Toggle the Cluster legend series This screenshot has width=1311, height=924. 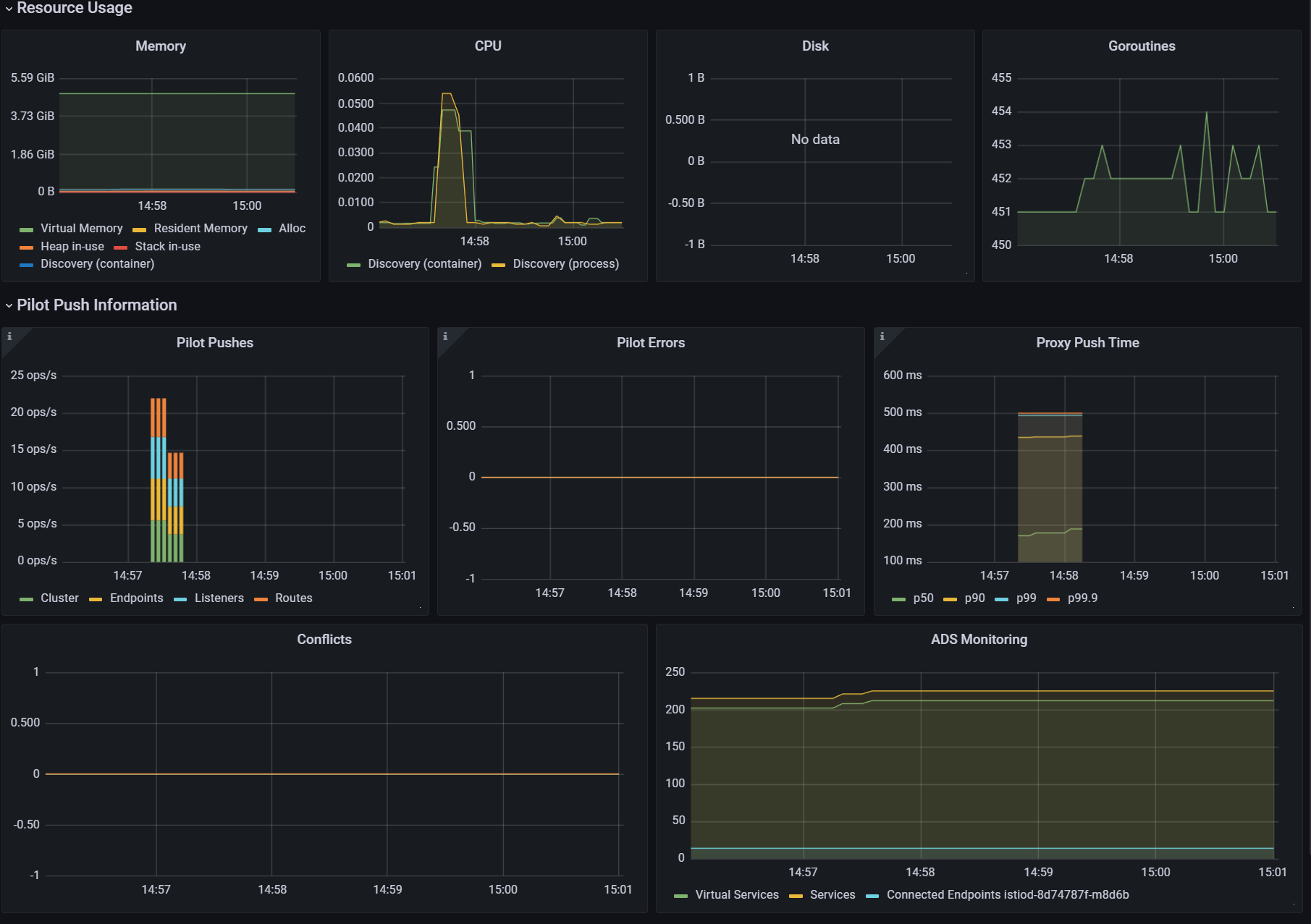(59, 598)
